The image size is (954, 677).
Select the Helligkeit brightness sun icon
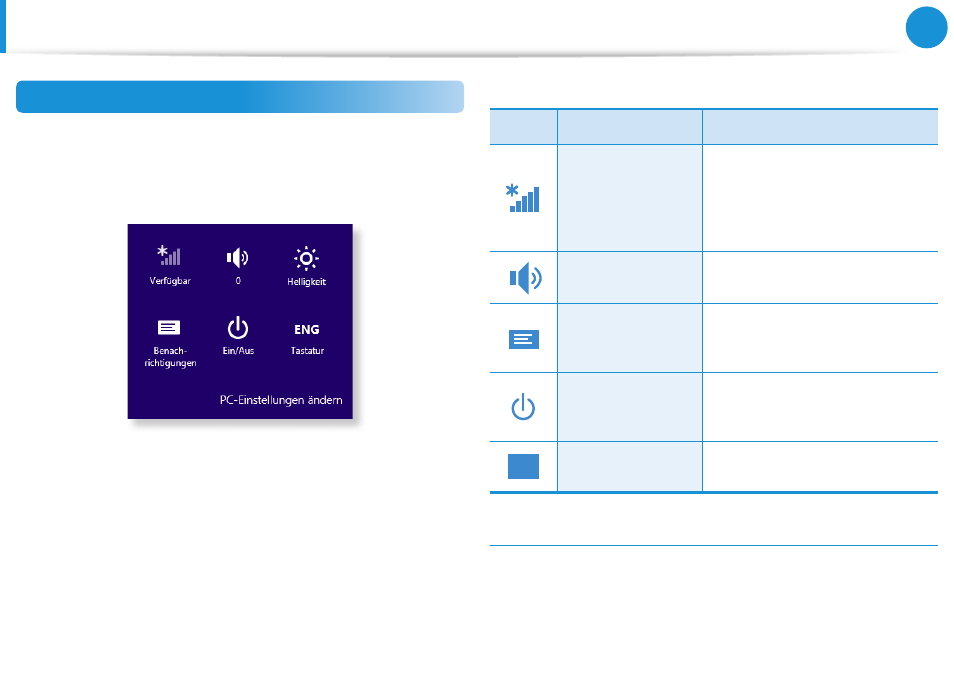306,259
